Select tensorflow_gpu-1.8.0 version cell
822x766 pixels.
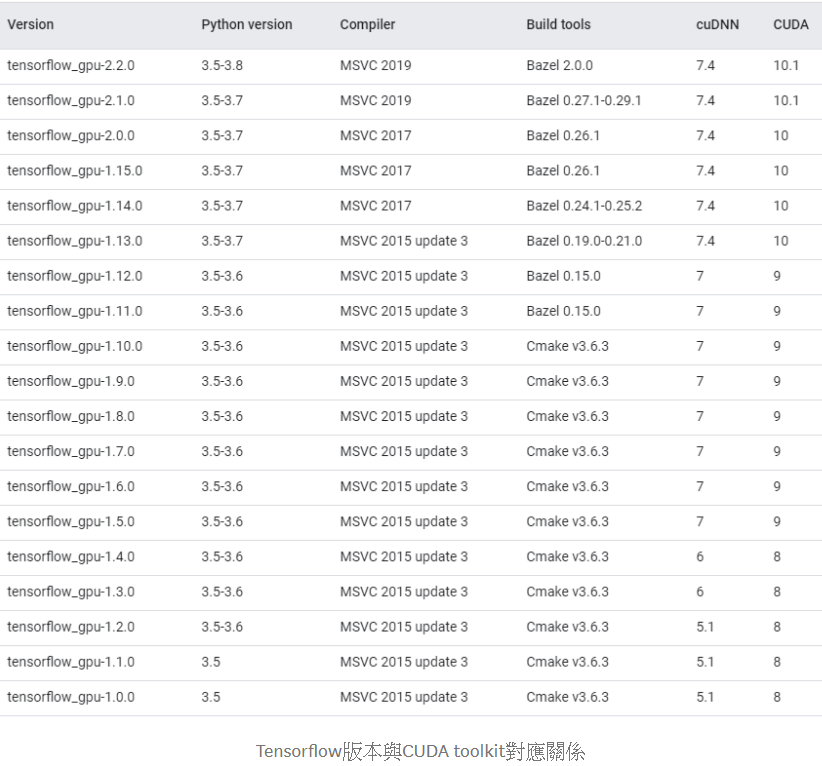click(x=71, y=417)
